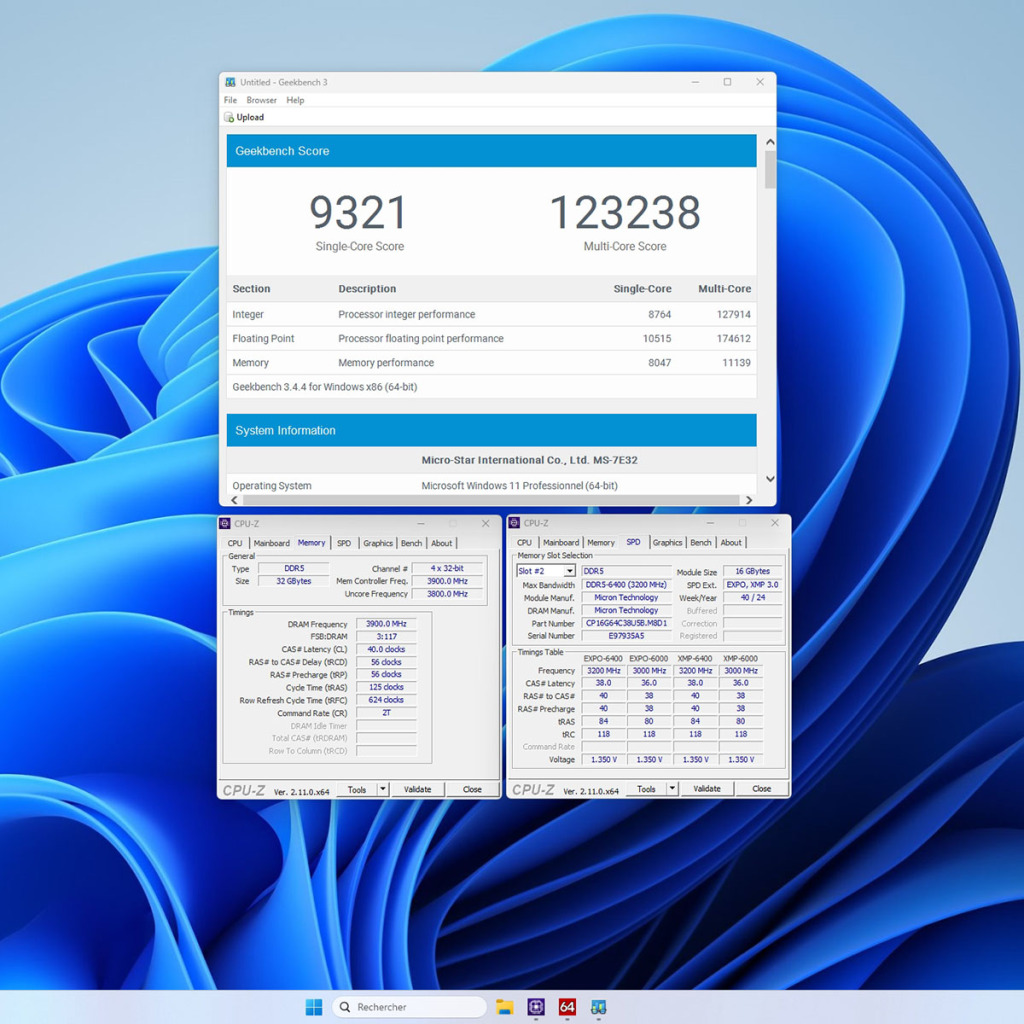Switch to CPU tab in right CPU-Z
The width and height of the screenshot is (1024, 1024).
524,543
